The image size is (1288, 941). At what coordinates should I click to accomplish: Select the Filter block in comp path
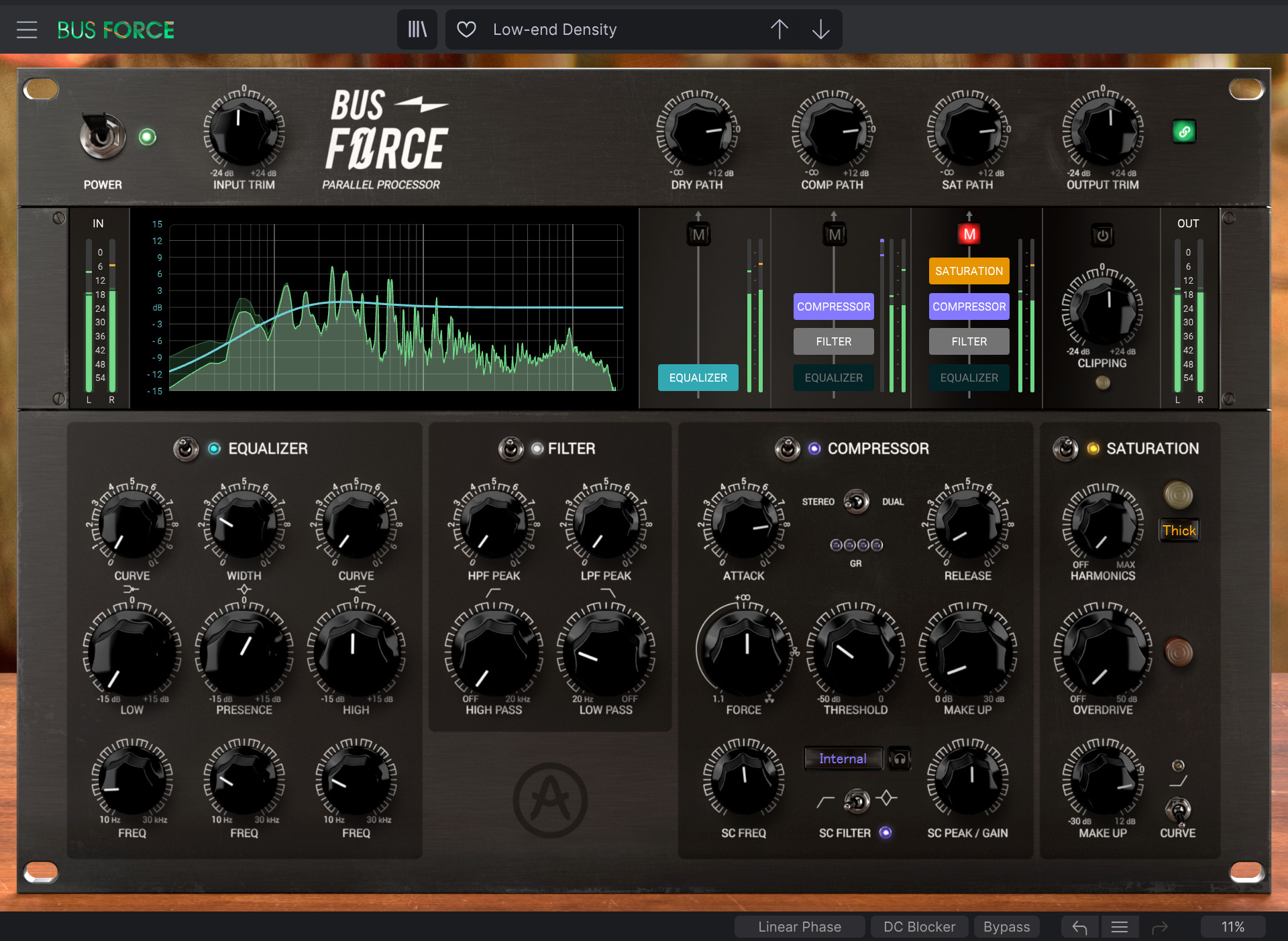coord(834,341)
